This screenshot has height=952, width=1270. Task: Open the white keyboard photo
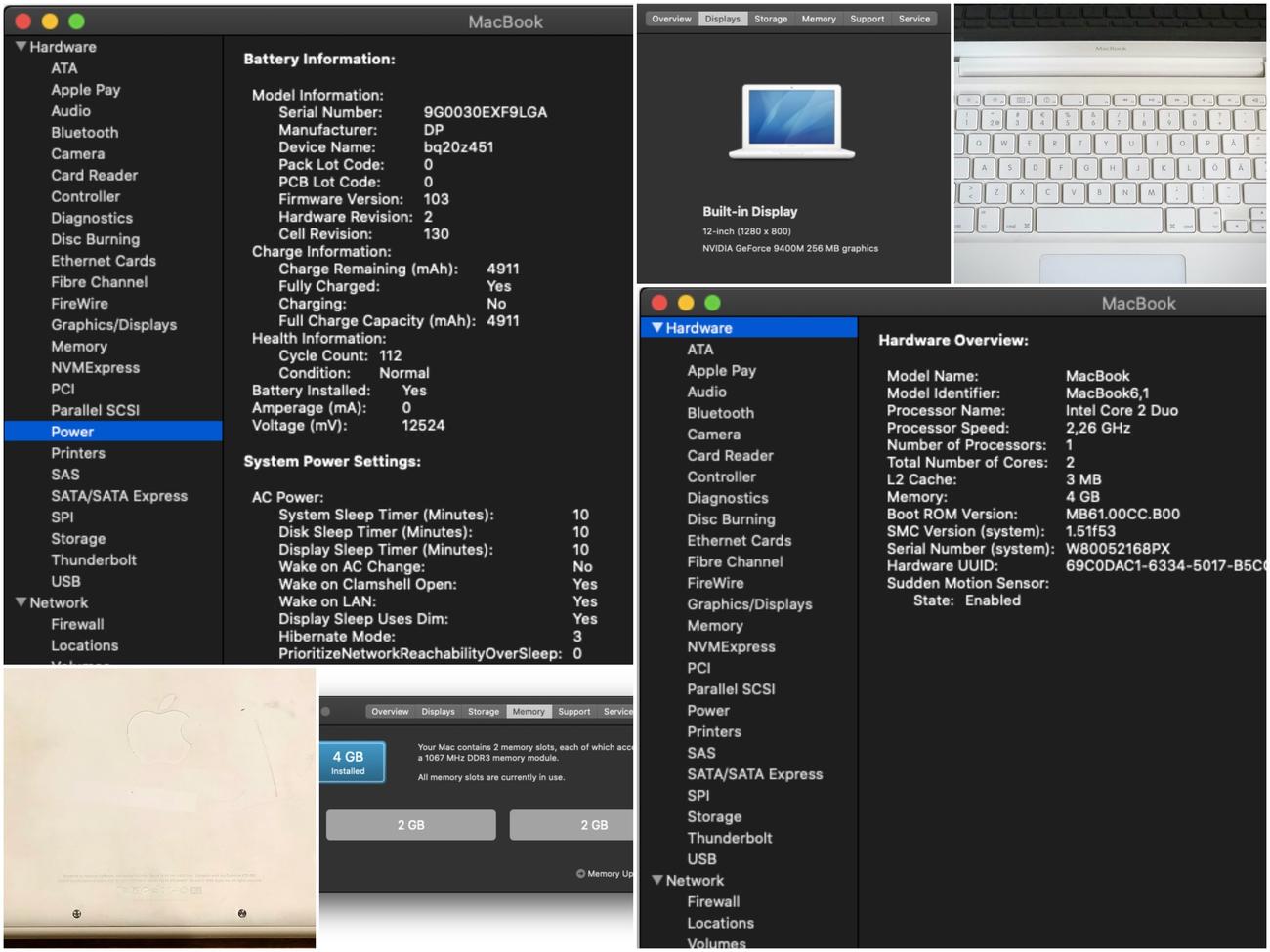[x=1111, y=145]
